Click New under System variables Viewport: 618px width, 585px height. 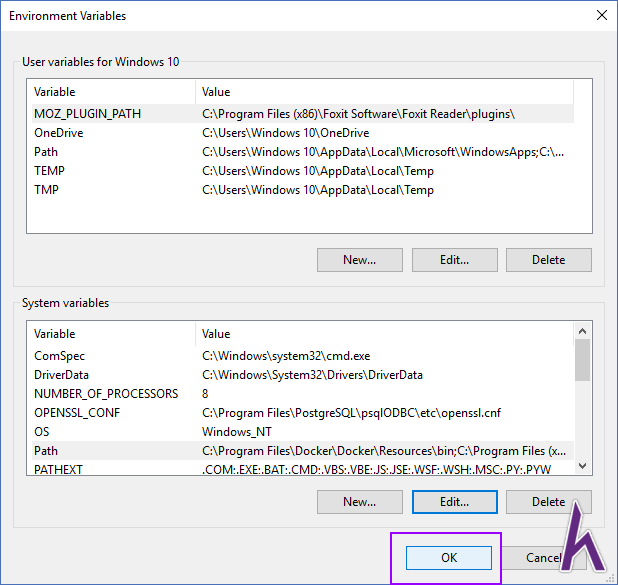[x=359, y=502]
